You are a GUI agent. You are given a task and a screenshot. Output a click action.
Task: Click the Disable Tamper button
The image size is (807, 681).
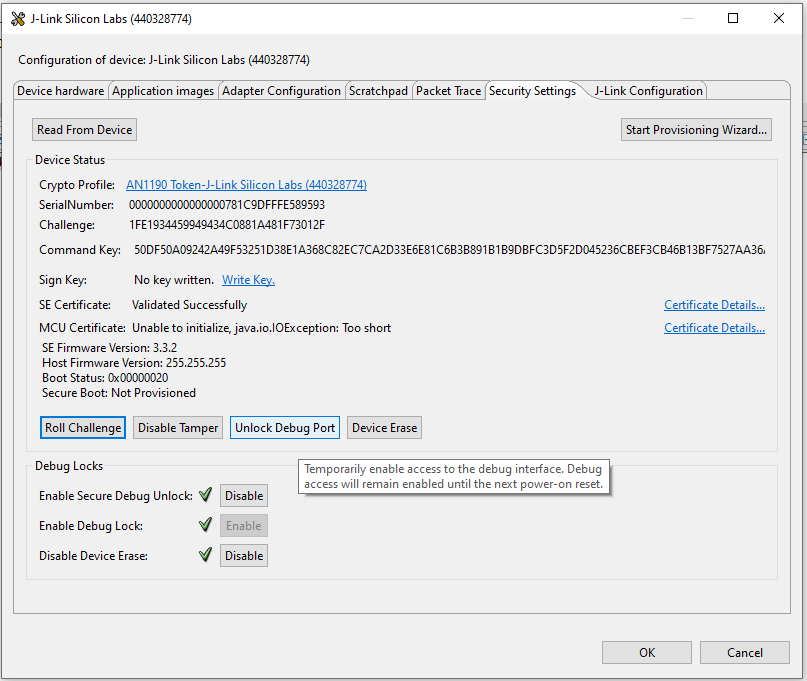[178, 428]
